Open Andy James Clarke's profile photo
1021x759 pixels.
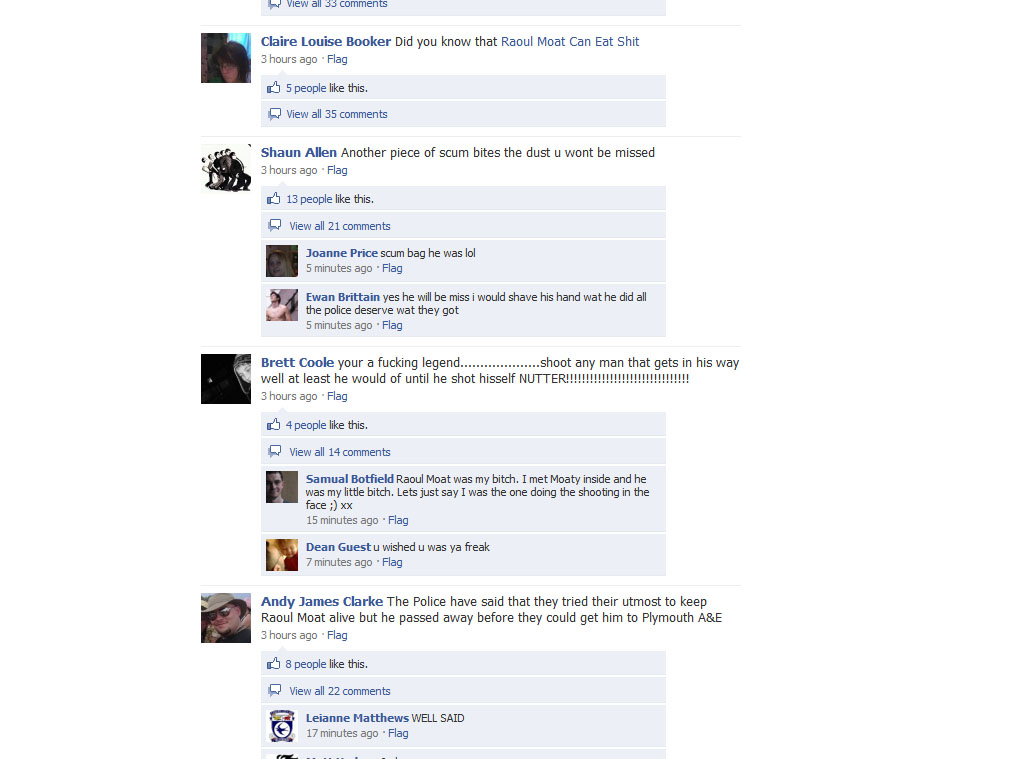coord(226,618)
